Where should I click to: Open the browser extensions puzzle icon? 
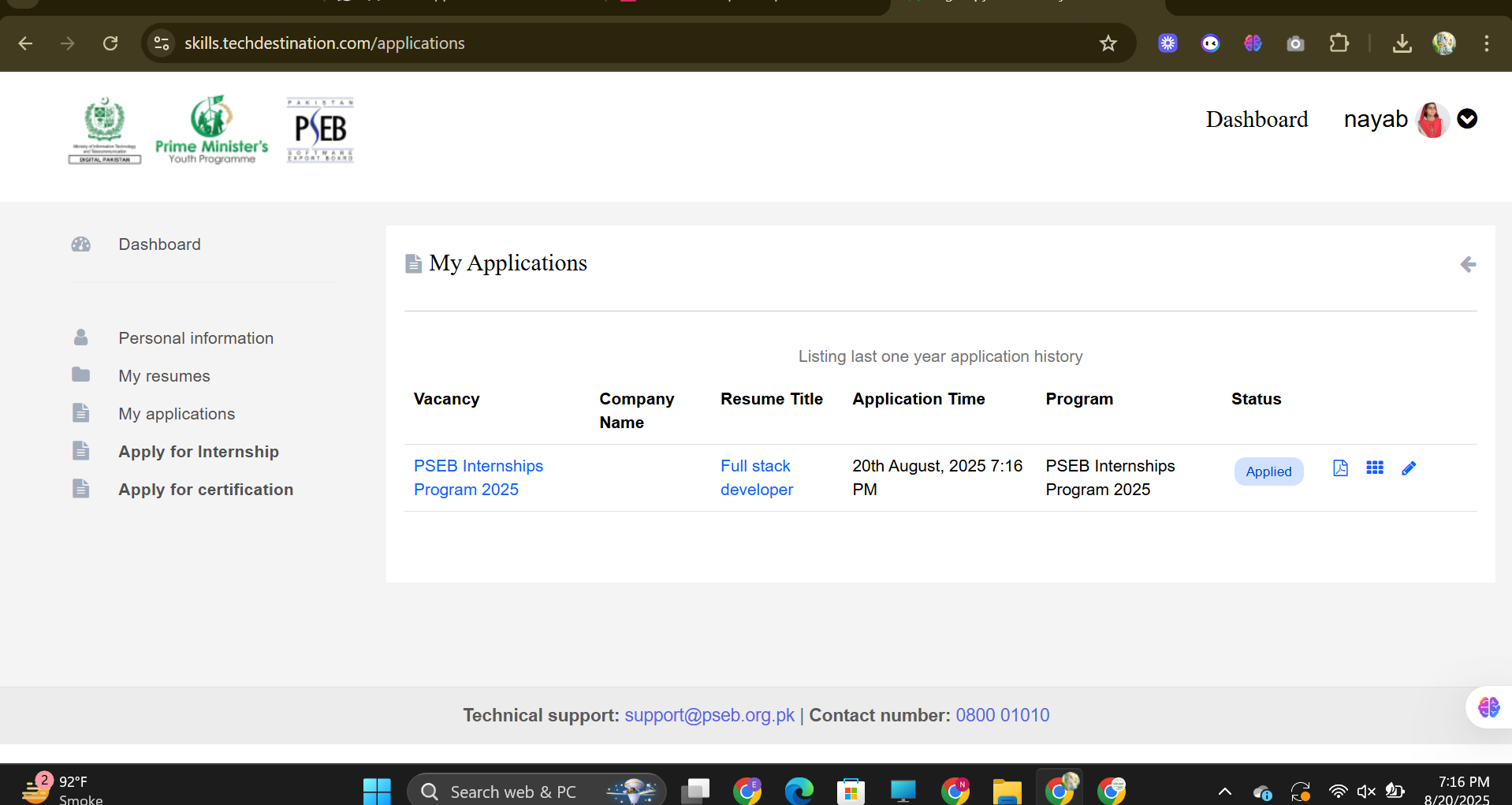click(1339, 43)
